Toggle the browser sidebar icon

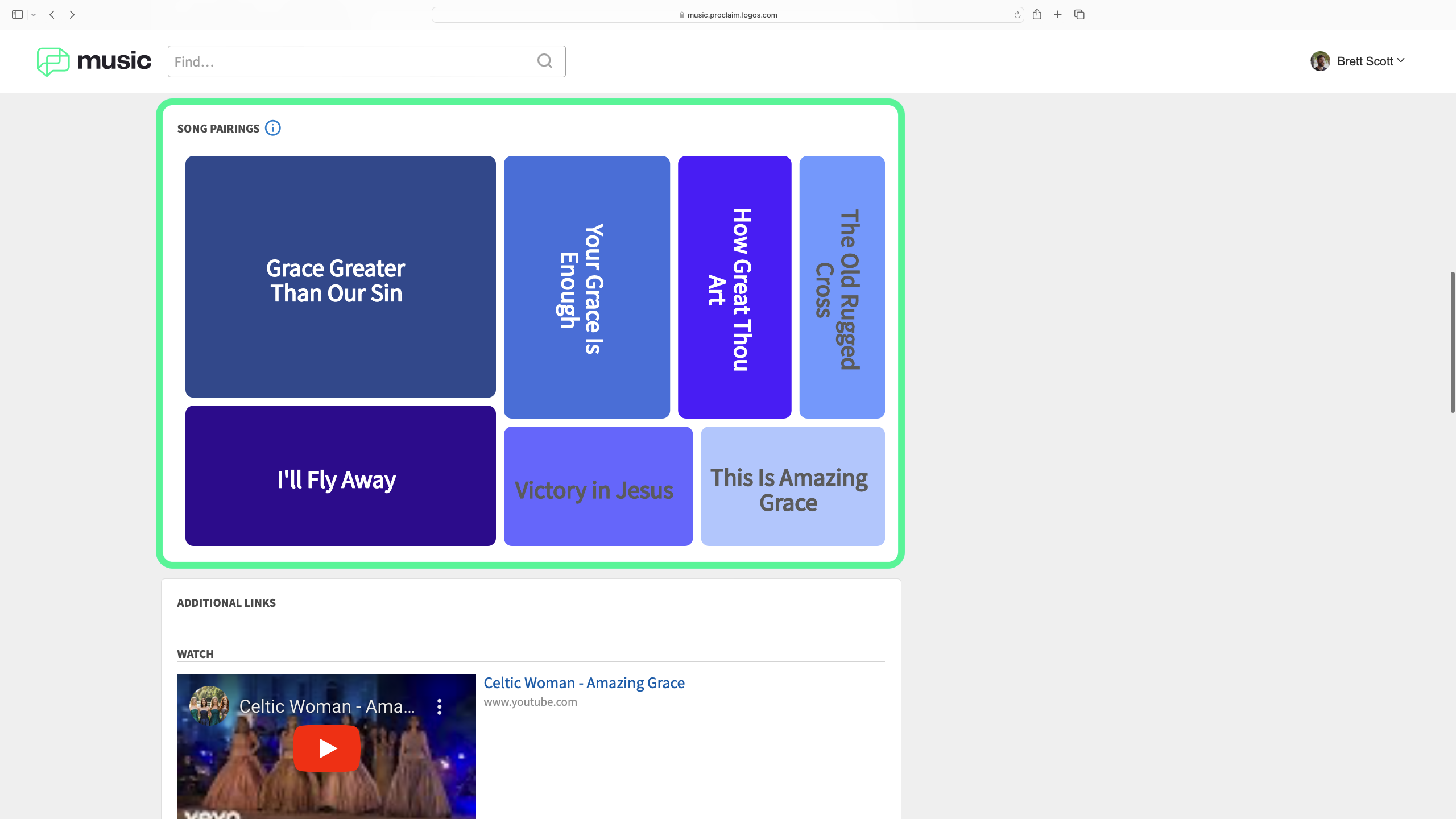[17, 15]
